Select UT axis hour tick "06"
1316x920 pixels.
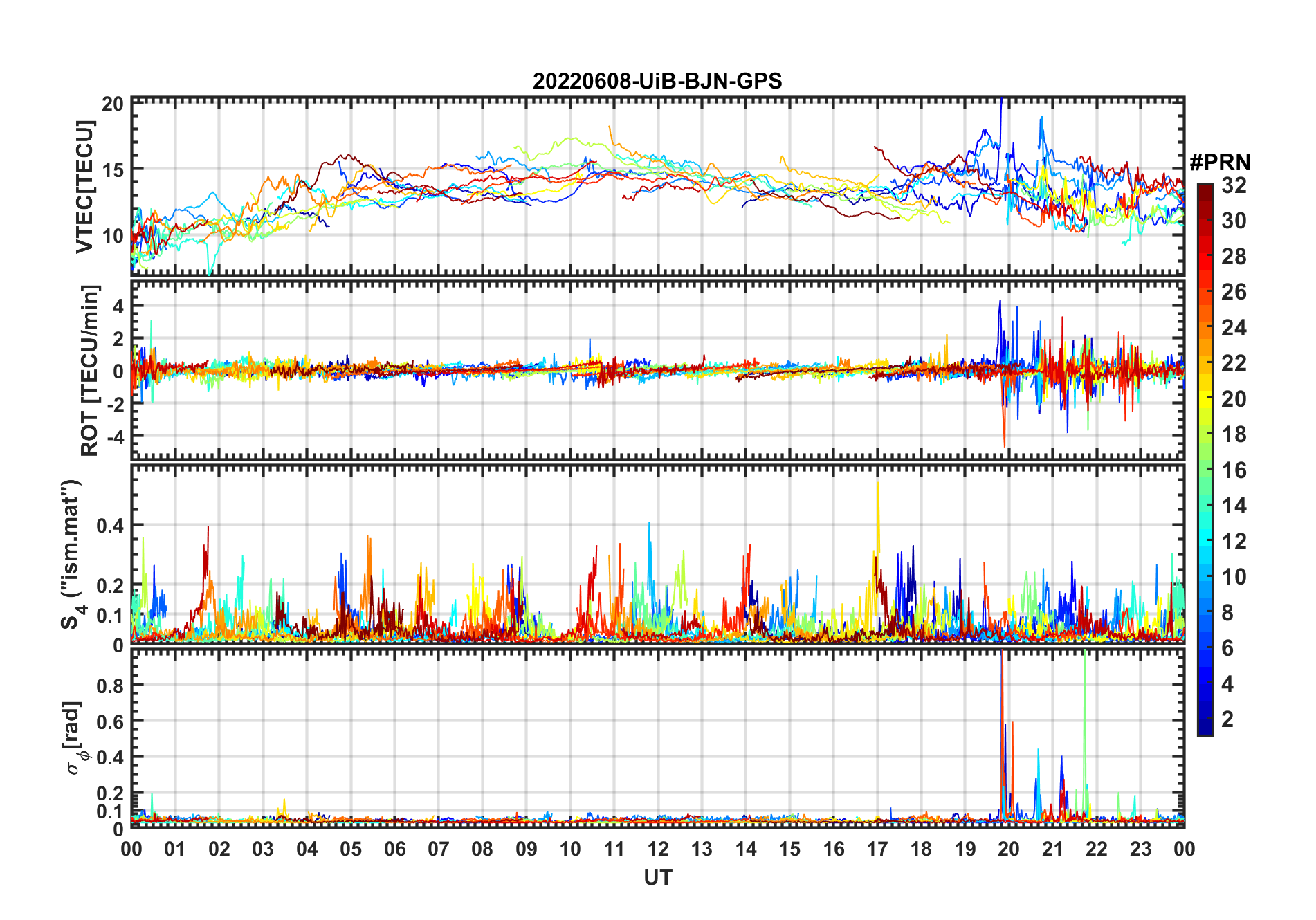coord(395,849)
